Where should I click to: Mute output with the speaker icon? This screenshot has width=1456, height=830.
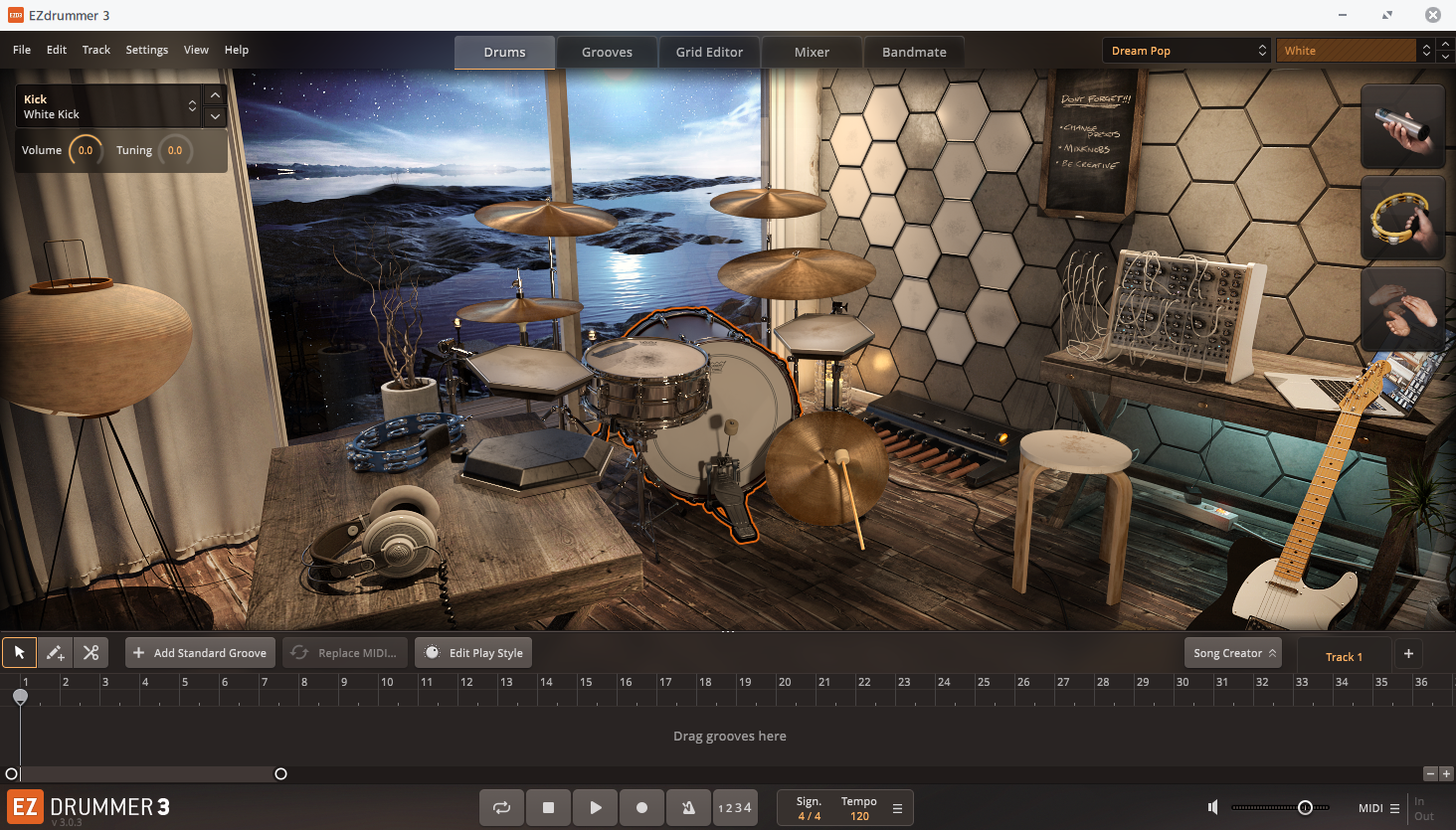1212,807
